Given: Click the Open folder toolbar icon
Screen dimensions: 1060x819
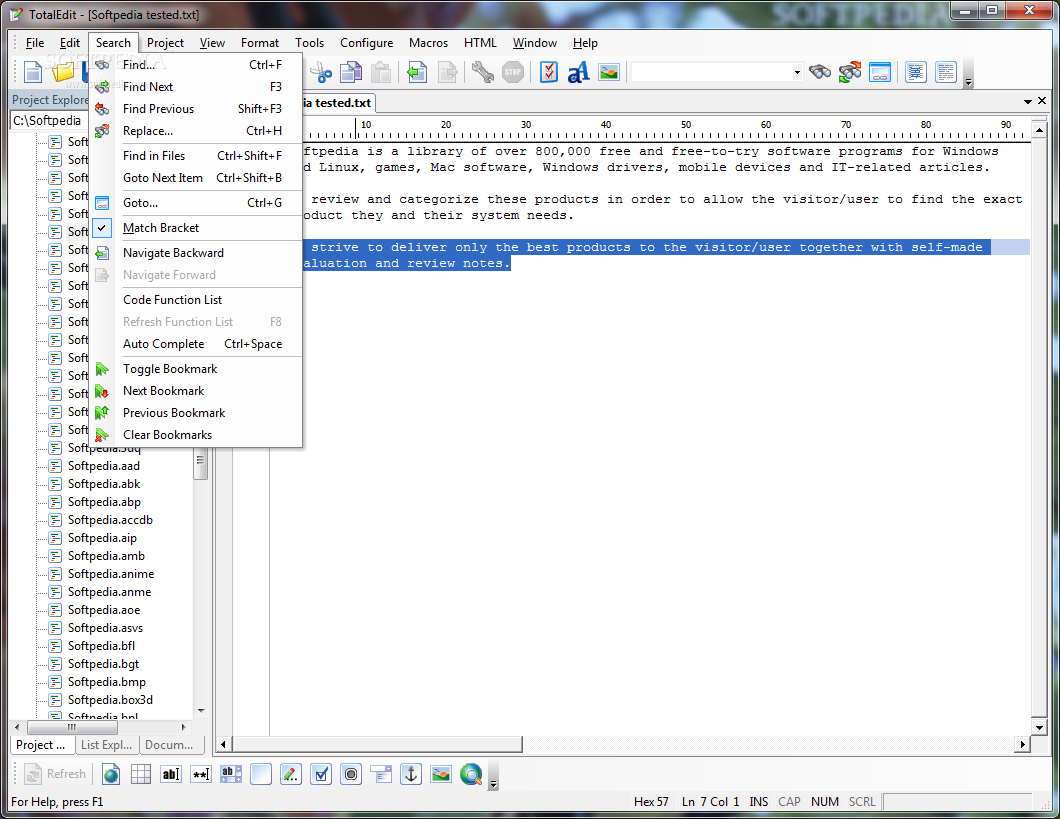Looking at the screenshot, I should (63, 72).
